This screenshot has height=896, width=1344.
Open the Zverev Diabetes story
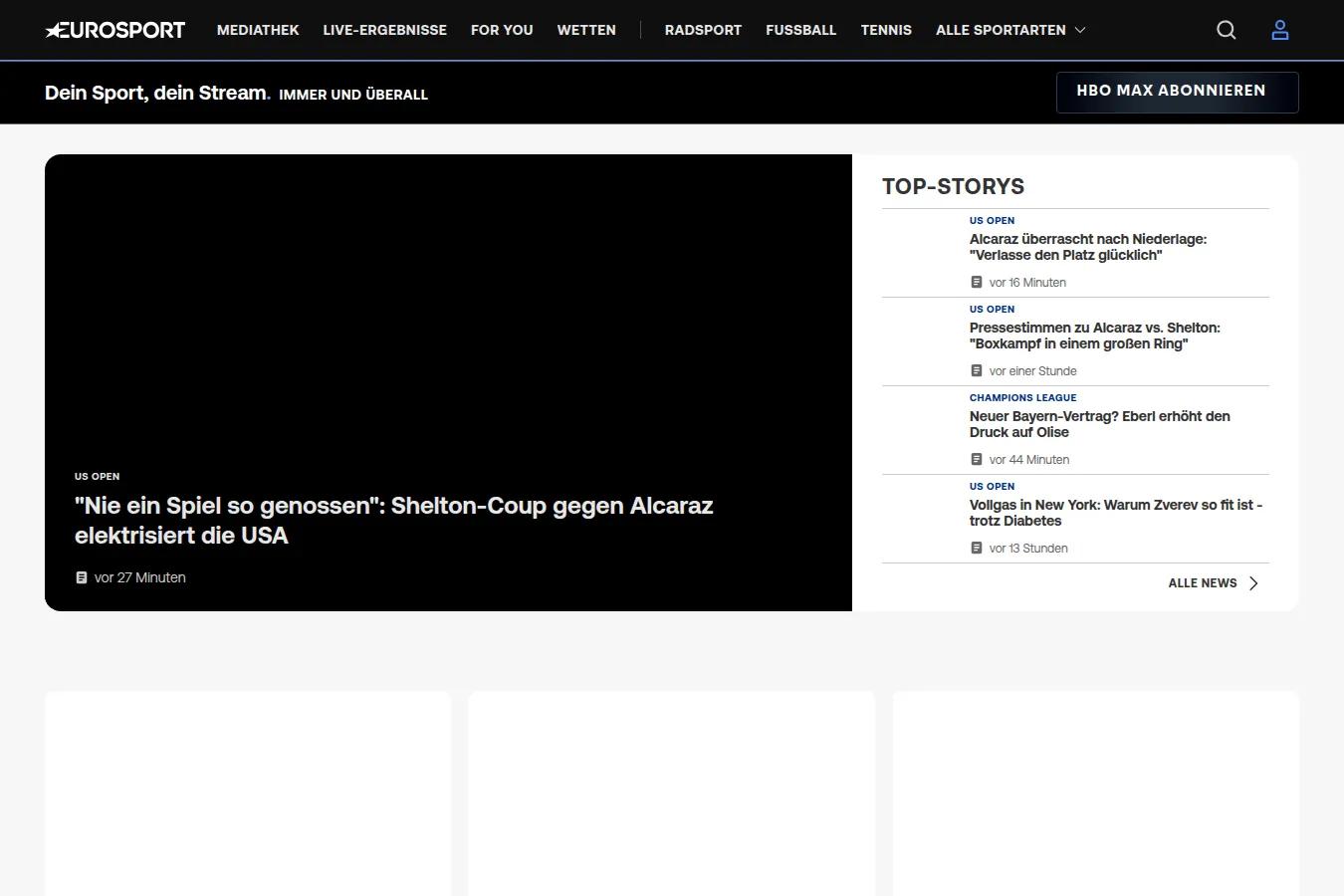pos(1116,513)
